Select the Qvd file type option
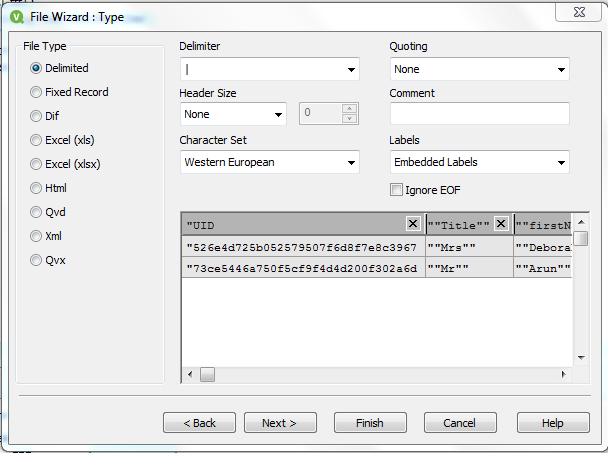Viewport: 608px width, 453px height. (36, 212)
